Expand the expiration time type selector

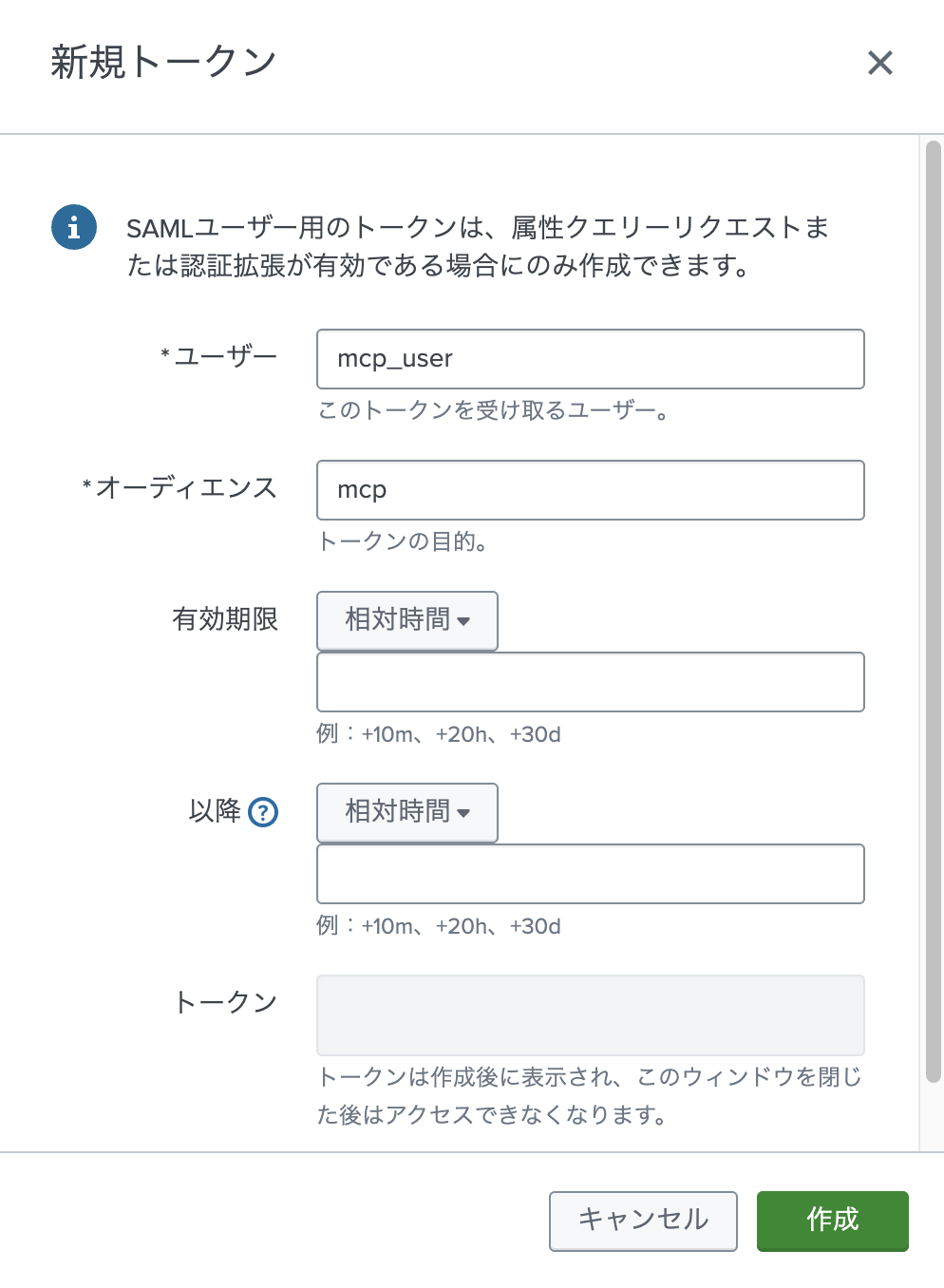tap(406, 621)
